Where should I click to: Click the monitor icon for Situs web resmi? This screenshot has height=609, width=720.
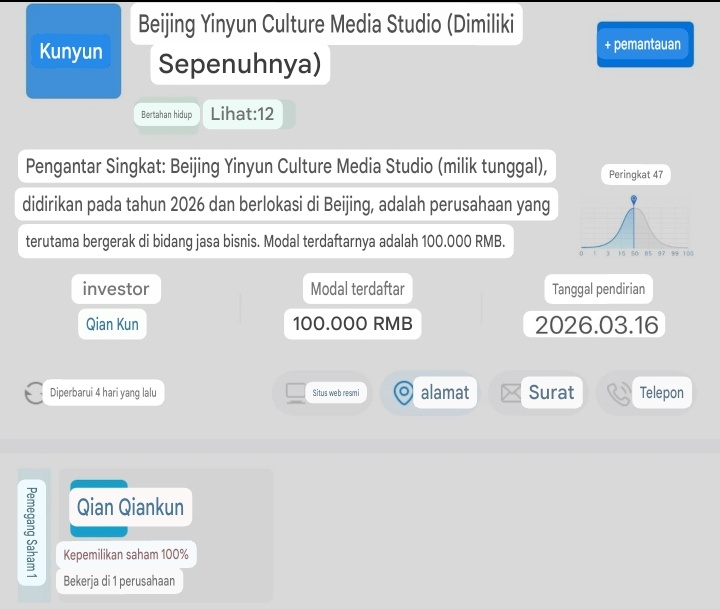point(295,394)
